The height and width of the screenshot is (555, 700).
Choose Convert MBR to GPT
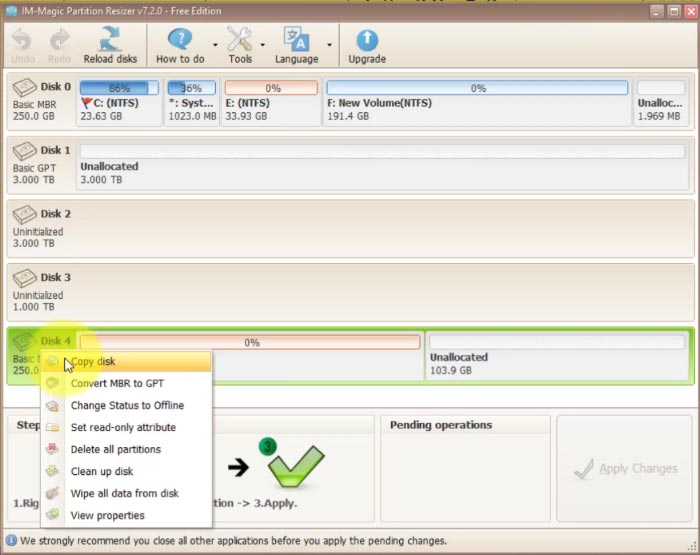coord(126,383)
